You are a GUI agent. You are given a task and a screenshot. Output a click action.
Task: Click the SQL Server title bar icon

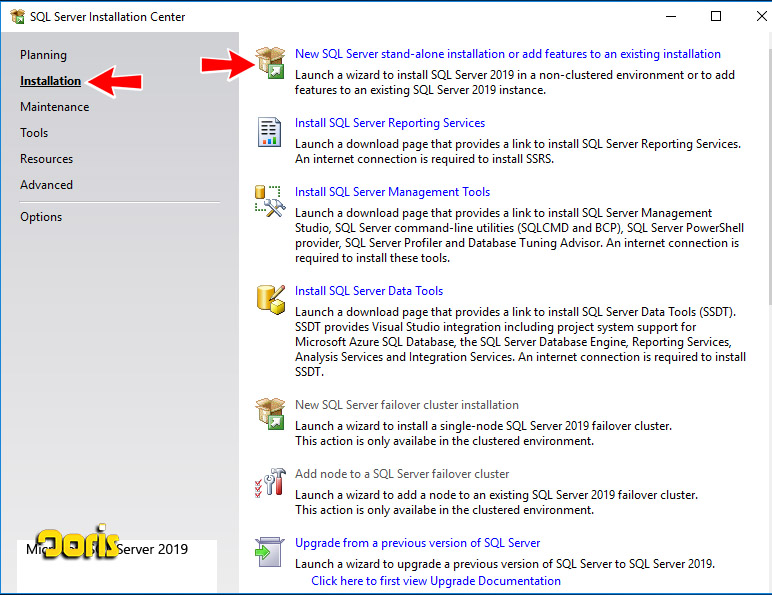pos(17,17)
